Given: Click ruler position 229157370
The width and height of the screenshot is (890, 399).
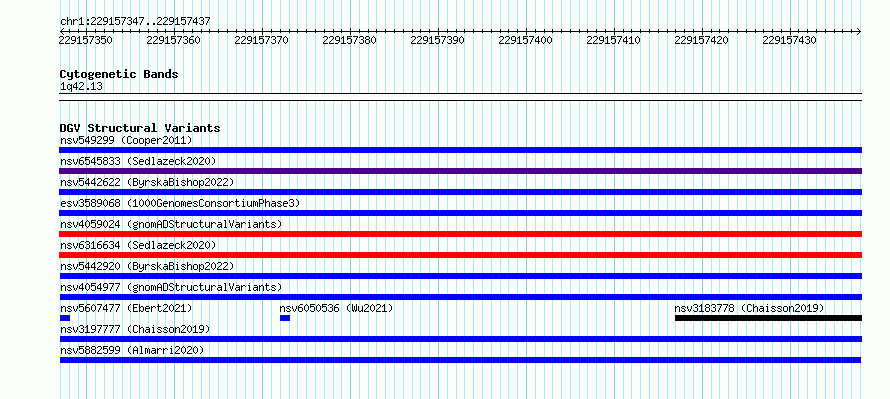Looking at the screenshot, I should coord(262,40).
